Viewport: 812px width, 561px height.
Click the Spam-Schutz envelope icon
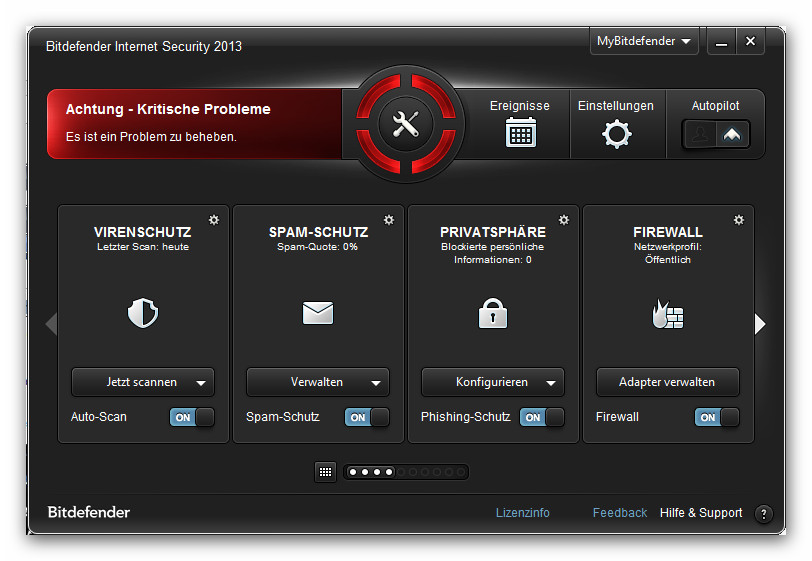click(x=318, y=313)
